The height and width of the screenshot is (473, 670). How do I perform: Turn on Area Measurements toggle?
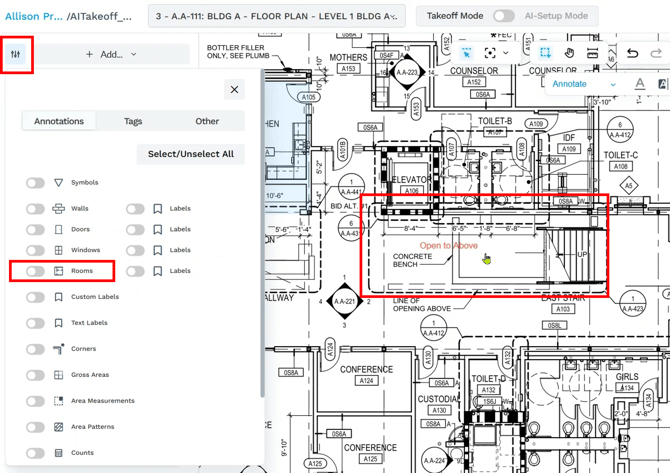35,401
